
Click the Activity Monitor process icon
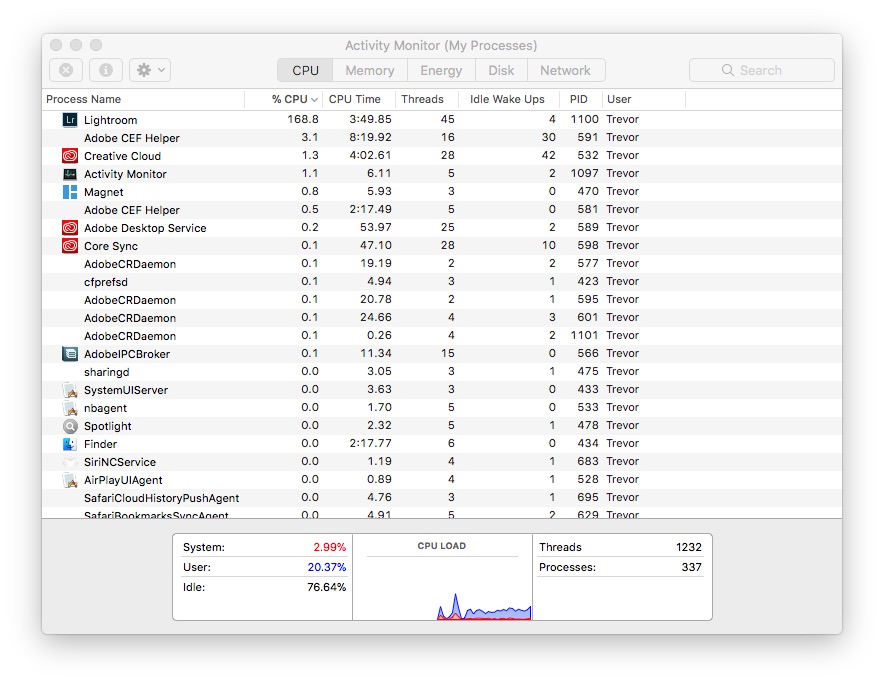(70, 174)
